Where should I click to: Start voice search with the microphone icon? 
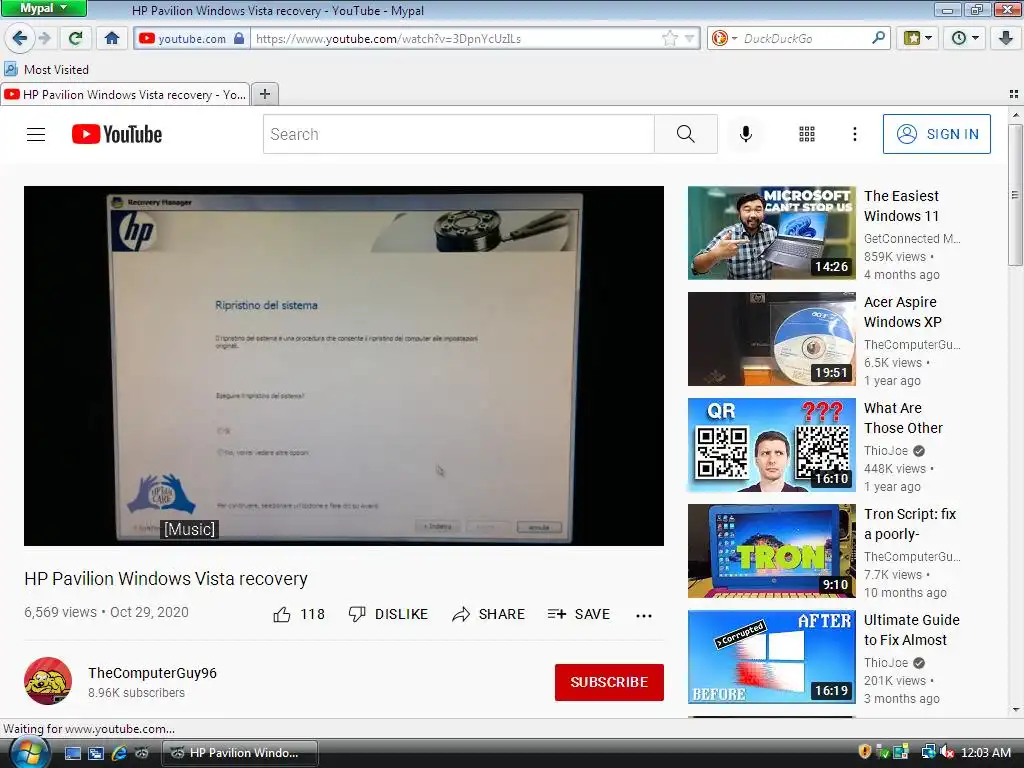745,134
